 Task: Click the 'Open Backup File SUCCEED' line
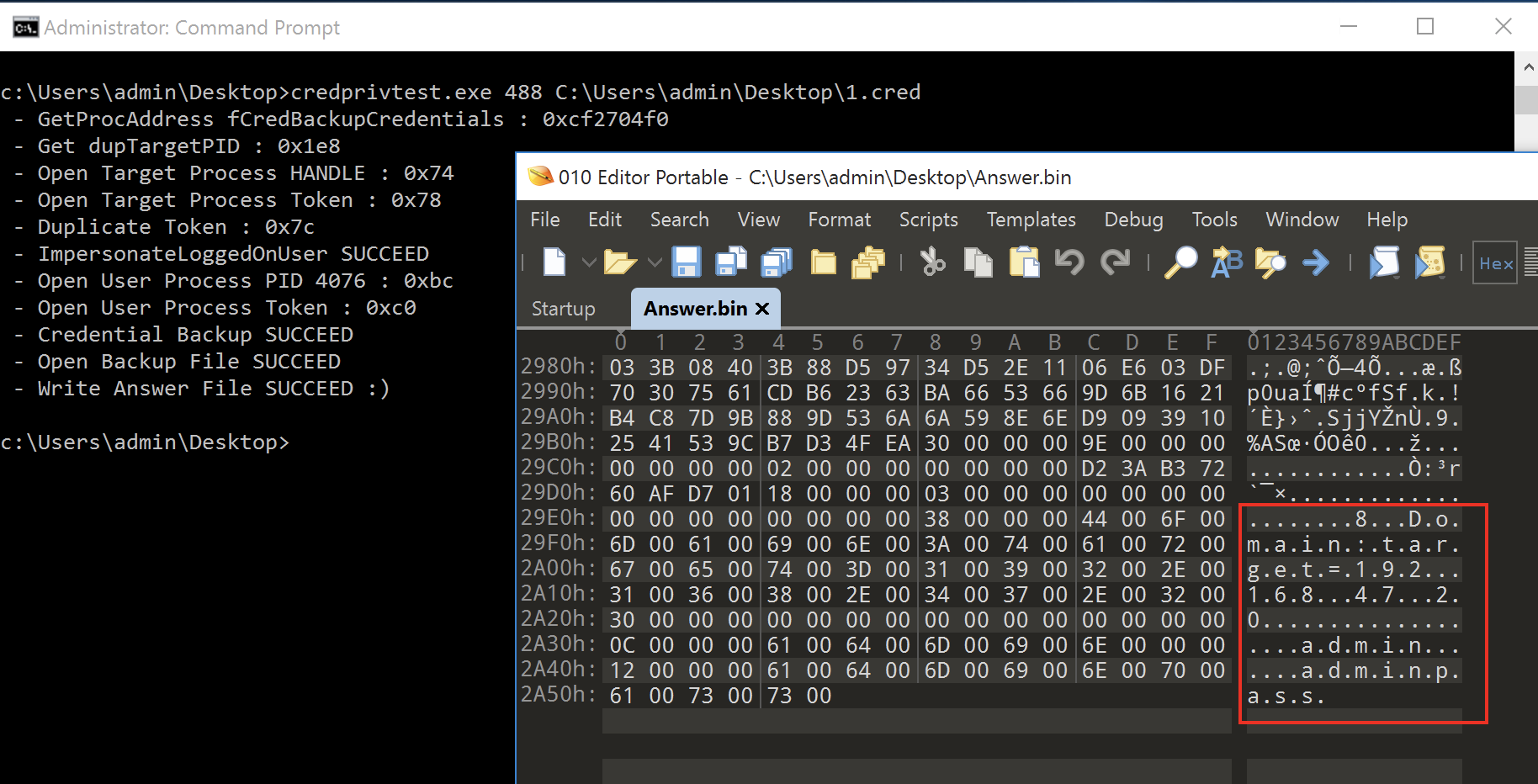pyautogui.click(x=177, y=362)
